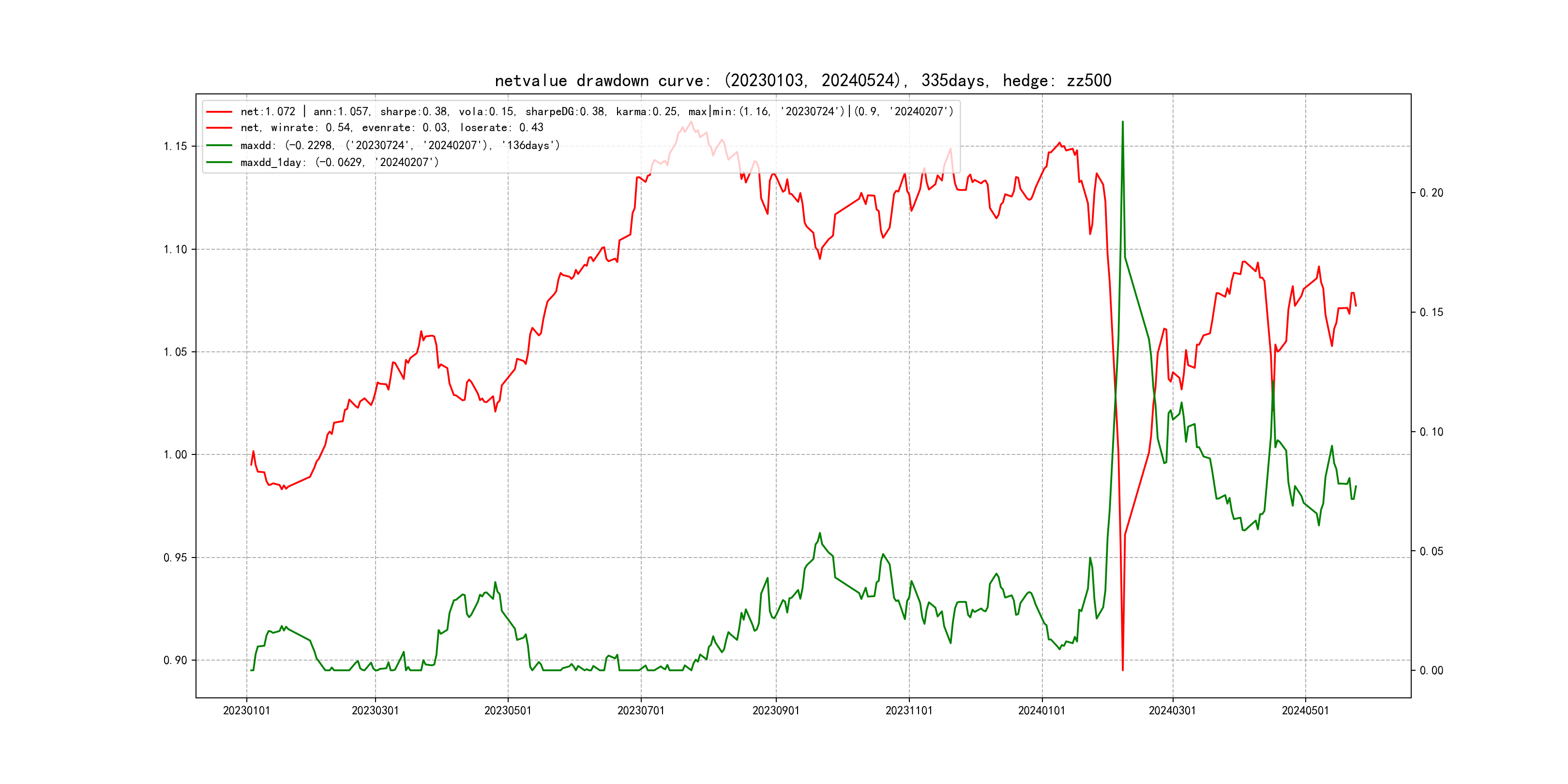Click left y-axis label 1.00
The width and height of the screenshot is (1568, 784).
click(x=175, y=455)
